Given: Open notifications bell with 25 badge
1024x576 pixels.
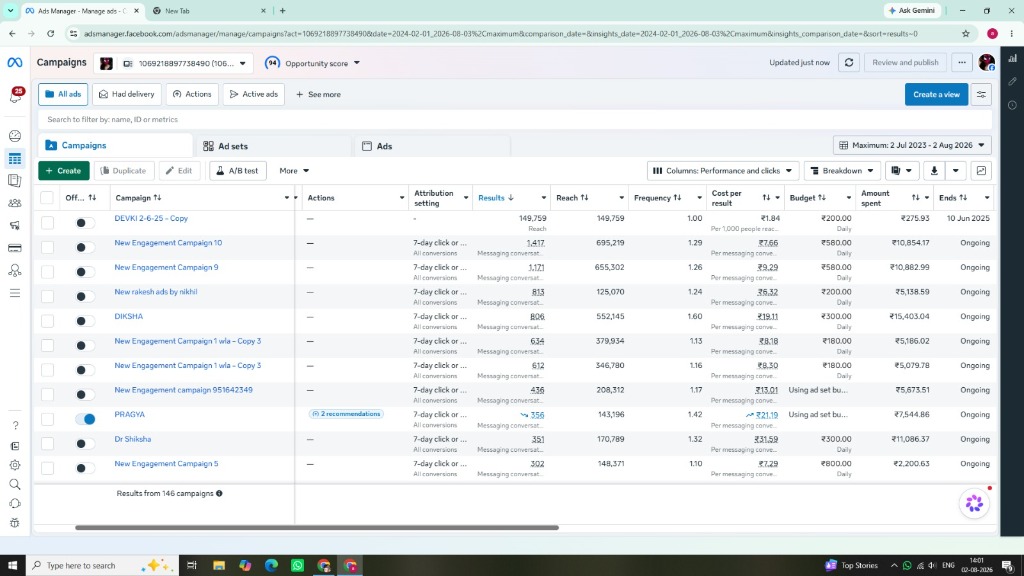Looking at the screenshot, I should pos(15,96).
